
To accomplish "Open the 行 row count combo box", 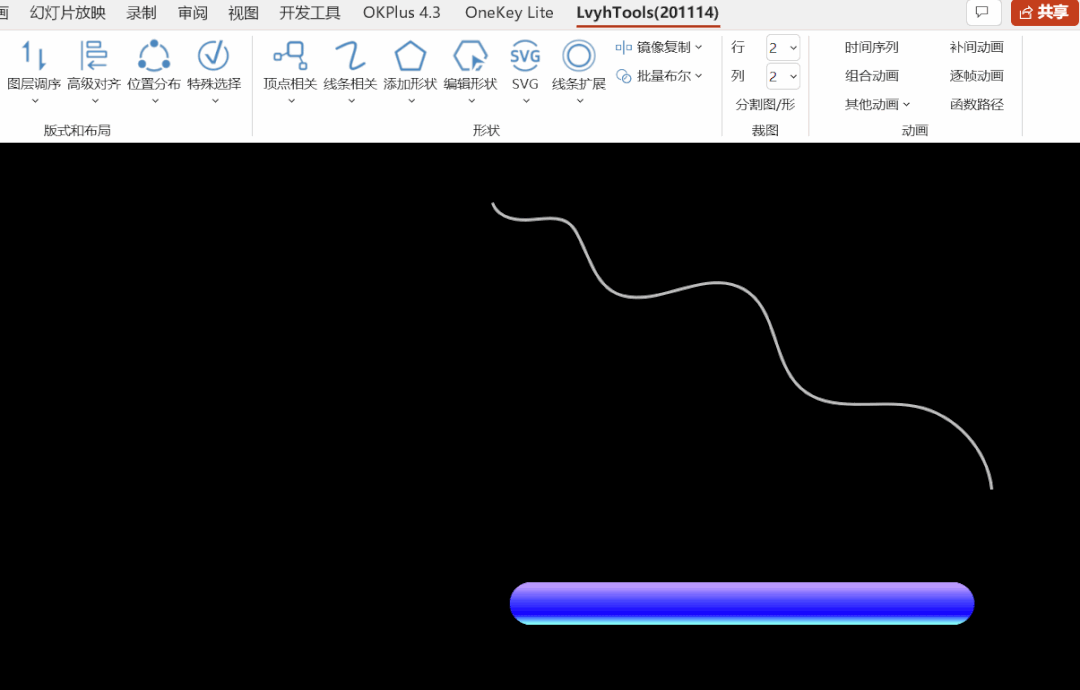I will coord(783,48).
